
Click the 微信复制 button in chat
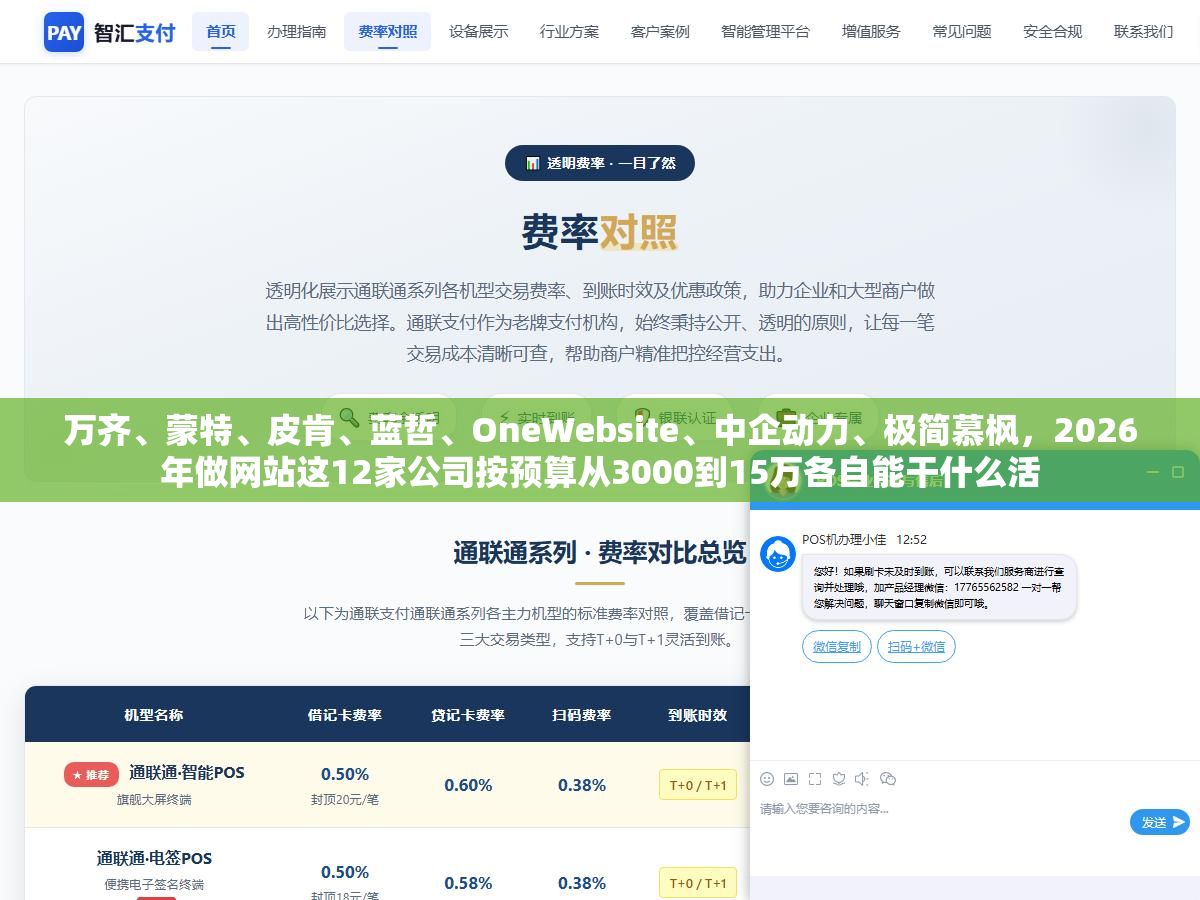pyautogui.click(x=837, y=647)
